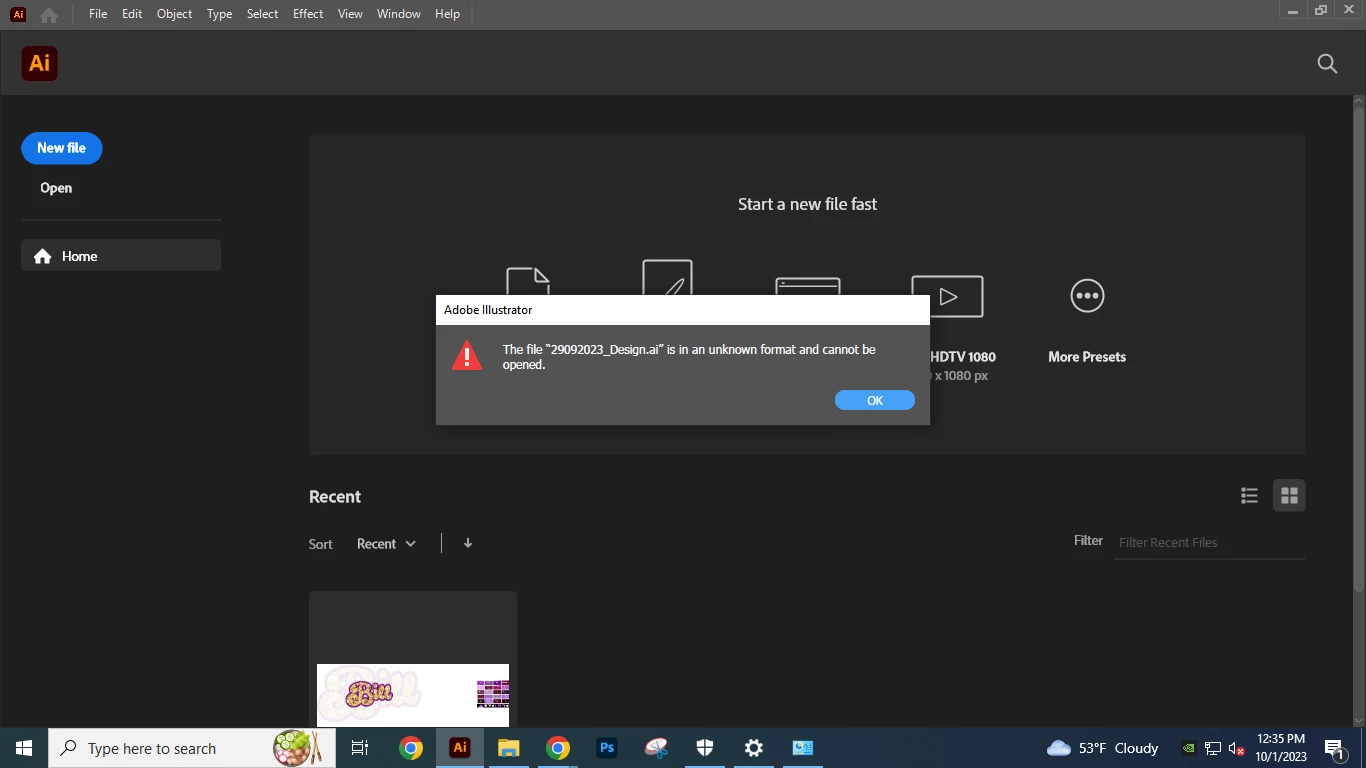Switch recent files to grid view
Image resolution: width=1366 pixels, height=768 pixels.
[x=1289, y=495]
